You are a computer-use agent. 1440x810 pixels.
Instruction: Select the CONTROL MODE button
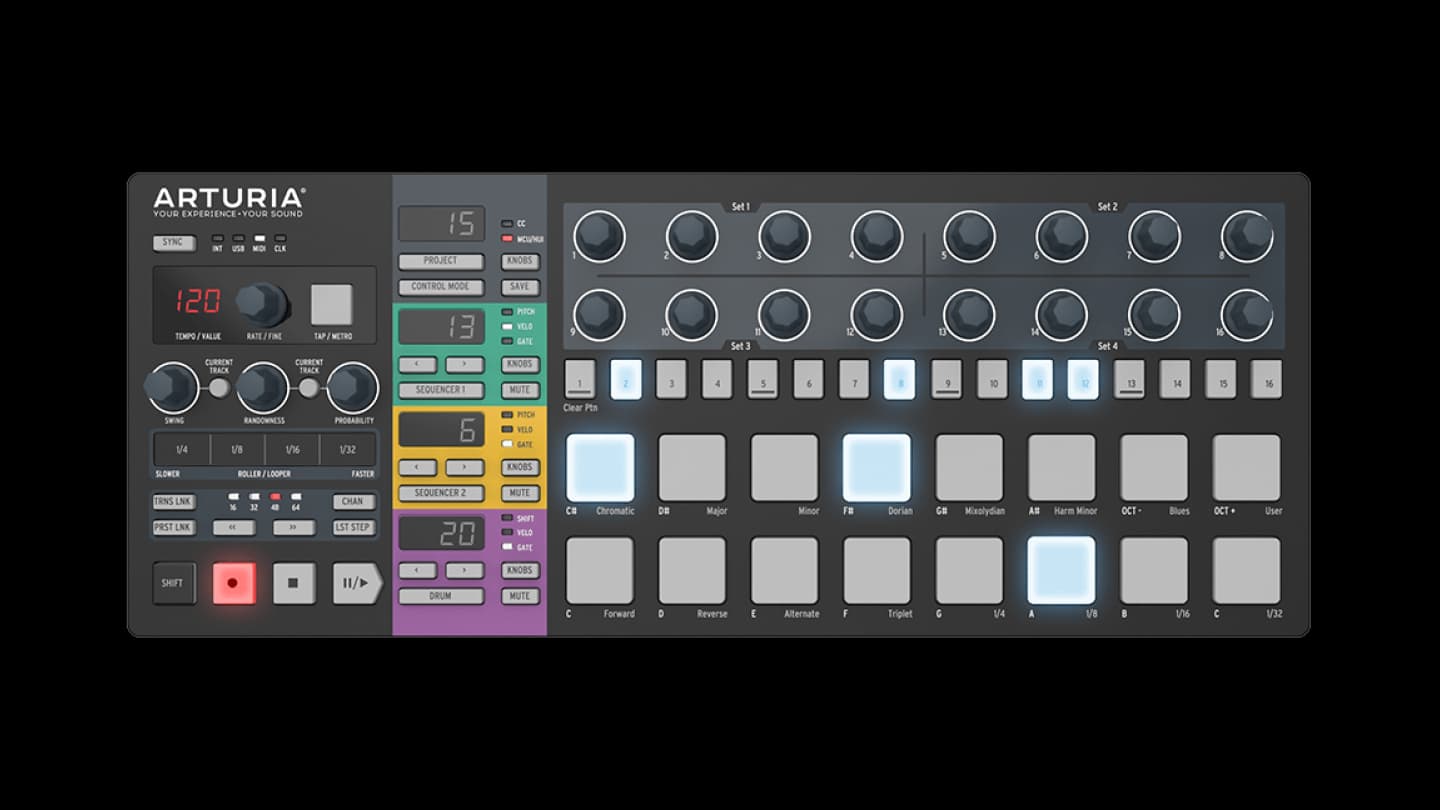[x=441, y=287]
